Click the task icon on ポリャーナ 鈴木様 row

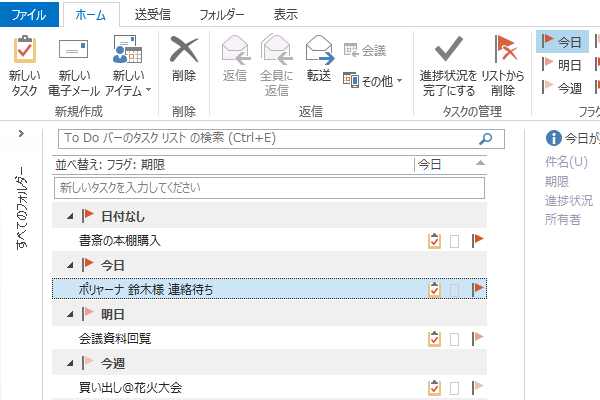(434, 289)
